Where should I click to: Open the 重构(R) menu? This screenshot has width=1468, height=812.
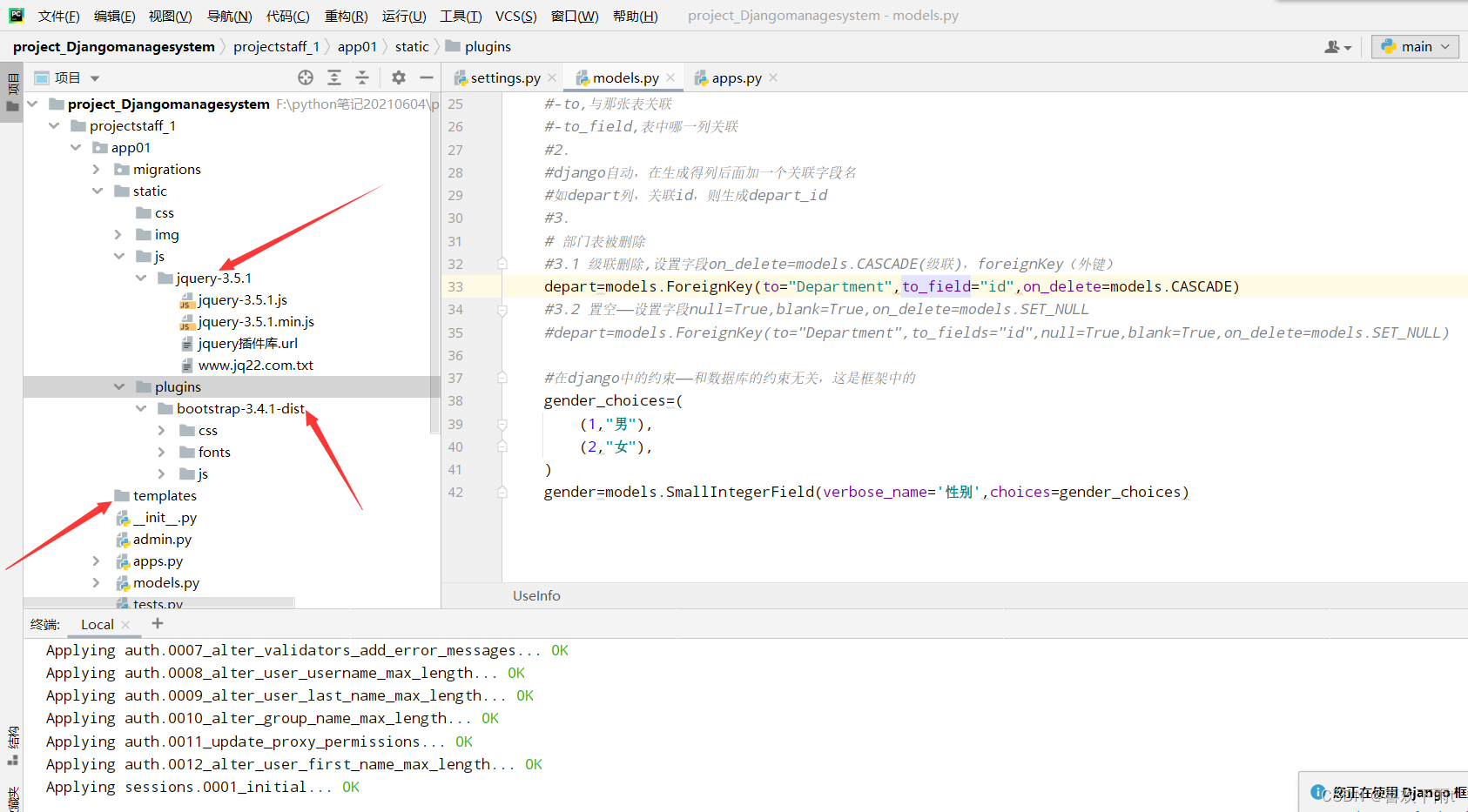point(346,16)
